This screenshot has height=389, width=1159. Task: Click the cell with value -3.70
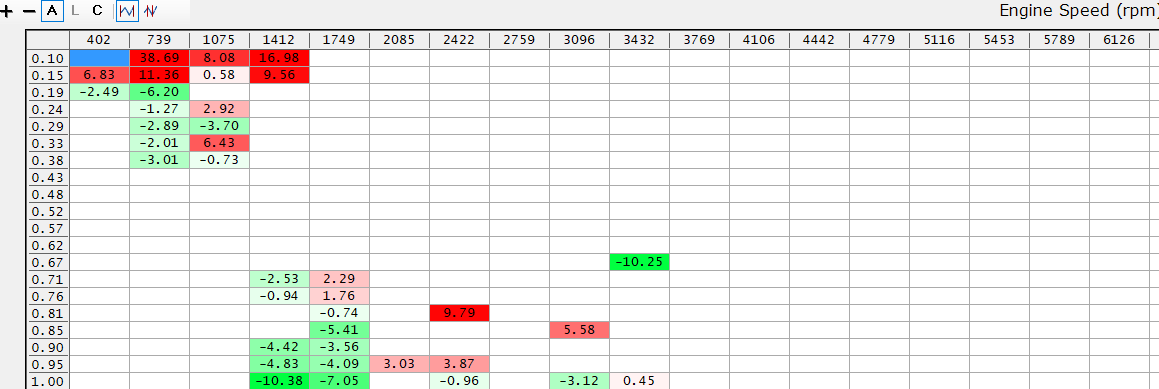[220, 126]
